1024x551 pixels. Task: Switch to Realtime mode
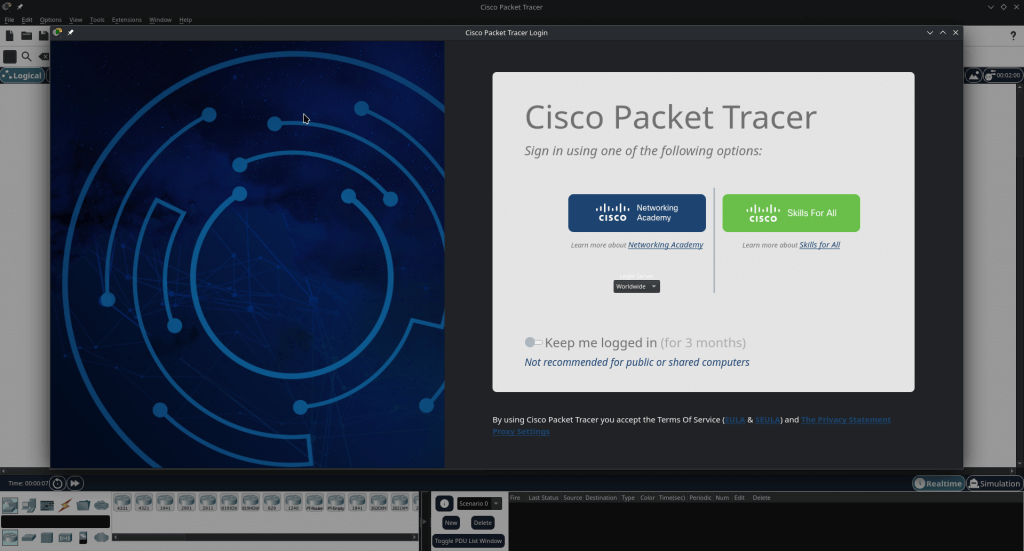(938, 483)
